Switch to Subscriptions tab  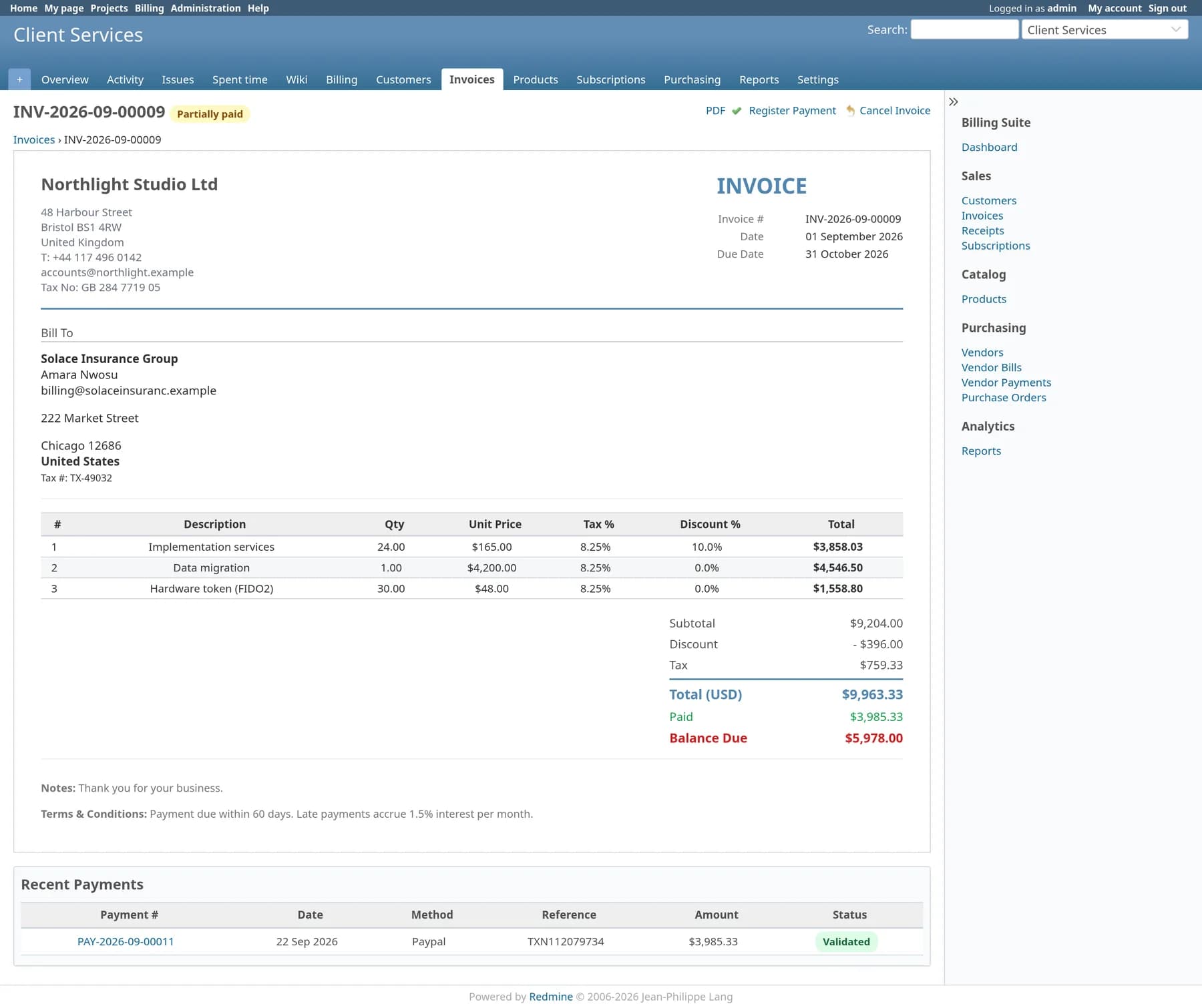point(611,79)
